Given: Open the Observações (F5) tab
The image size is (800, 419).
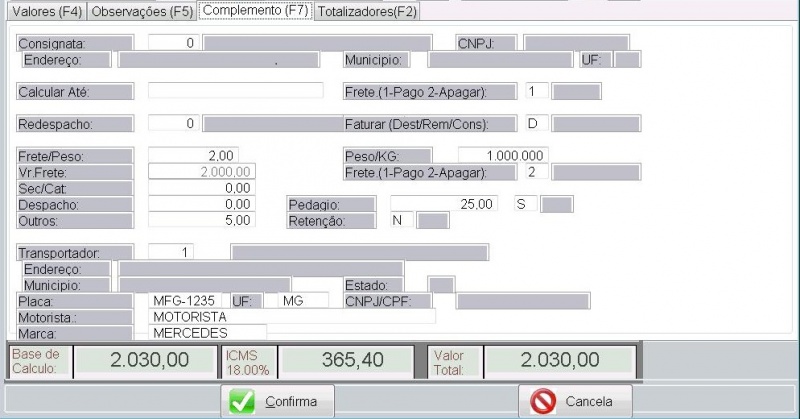Looking at the screenshot, I should click(x=140, y=12).
